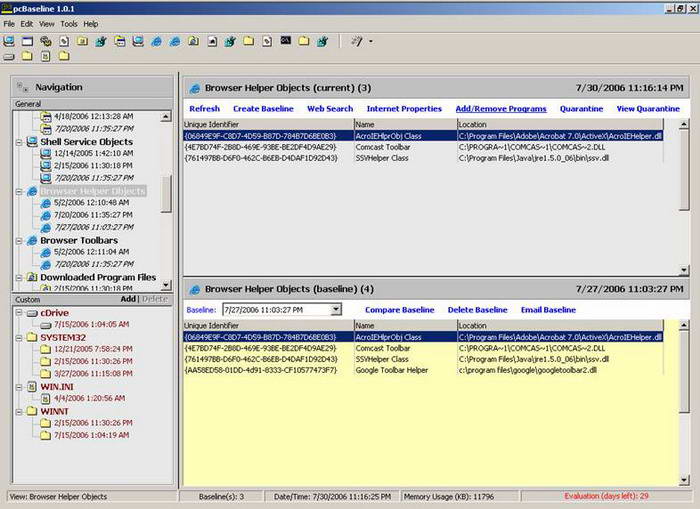Click the Quarantine link
The image size is (700, 509).
tap(581, 108)
